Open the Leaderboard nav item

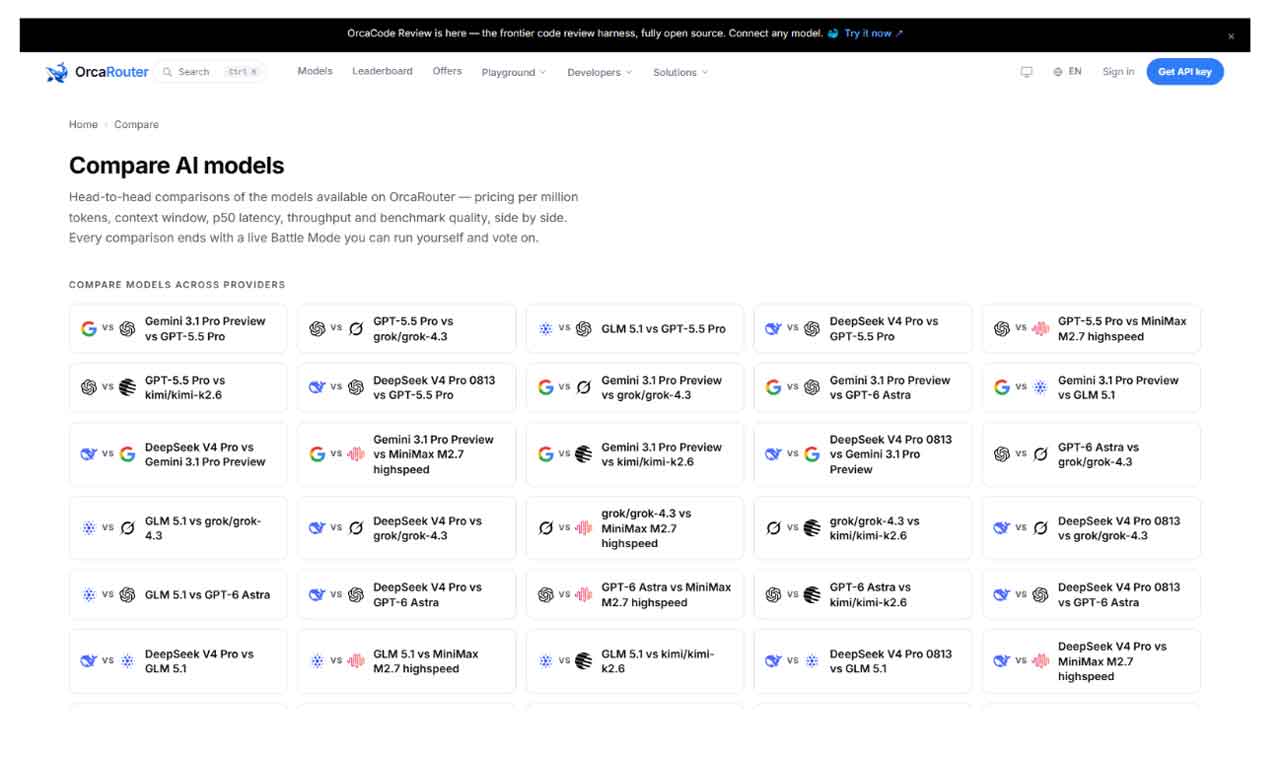pos(382,71)
